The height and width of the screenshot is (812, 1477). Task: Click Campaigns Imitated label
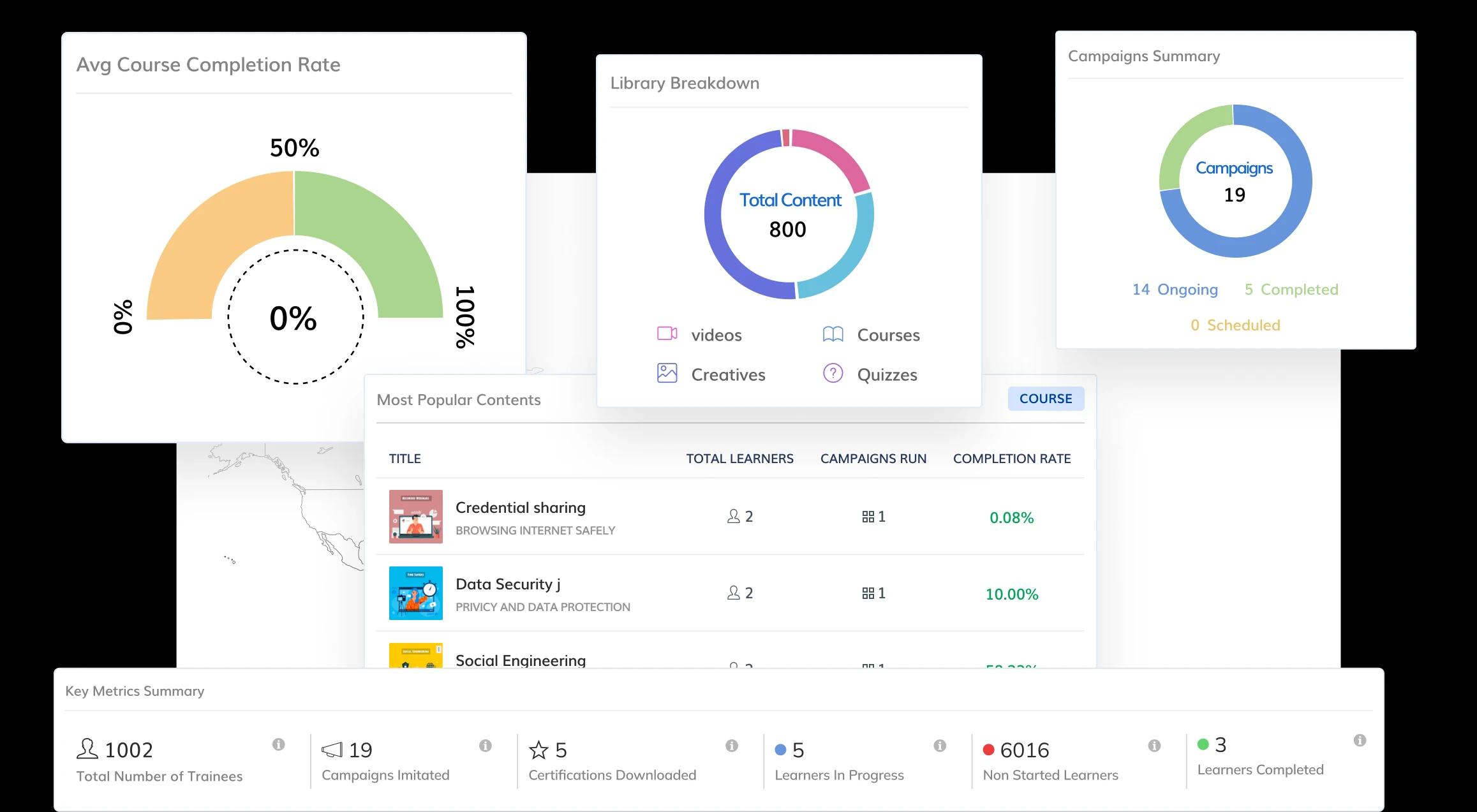coord(385,775)
